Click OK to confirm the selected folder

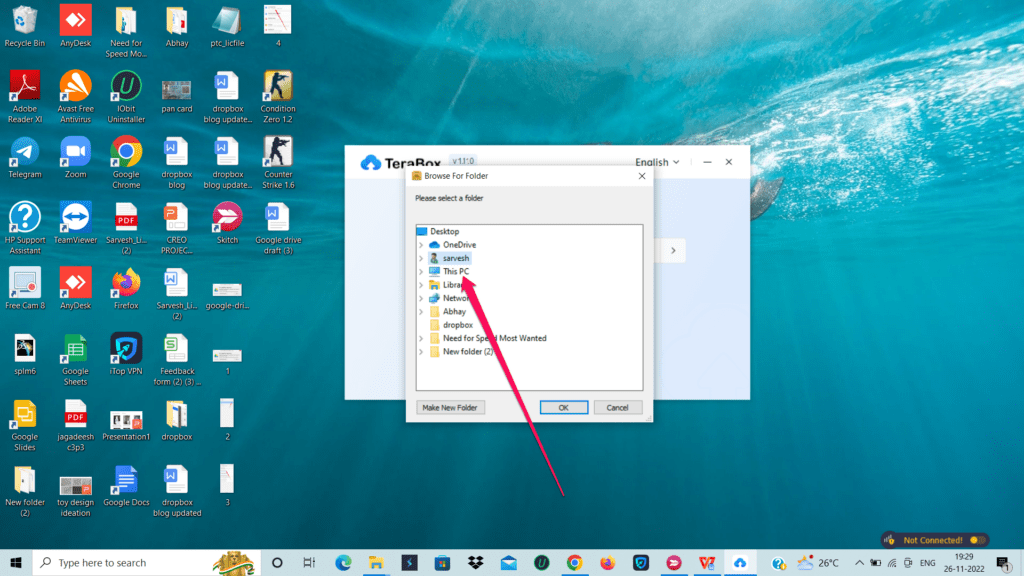click(x=563, y=407)
